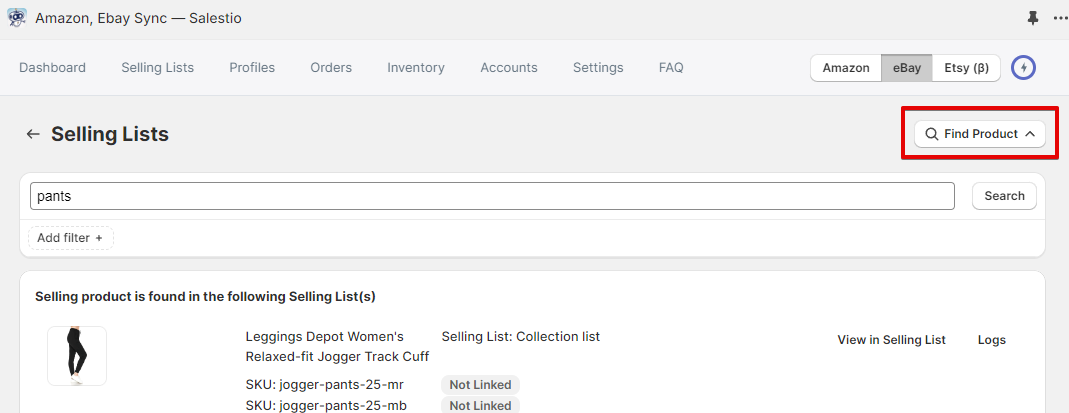This screenshot has width=1069, height=413.
Task: Open the FAQ tab
Action: pyautogui.click(x=671, y=67)
